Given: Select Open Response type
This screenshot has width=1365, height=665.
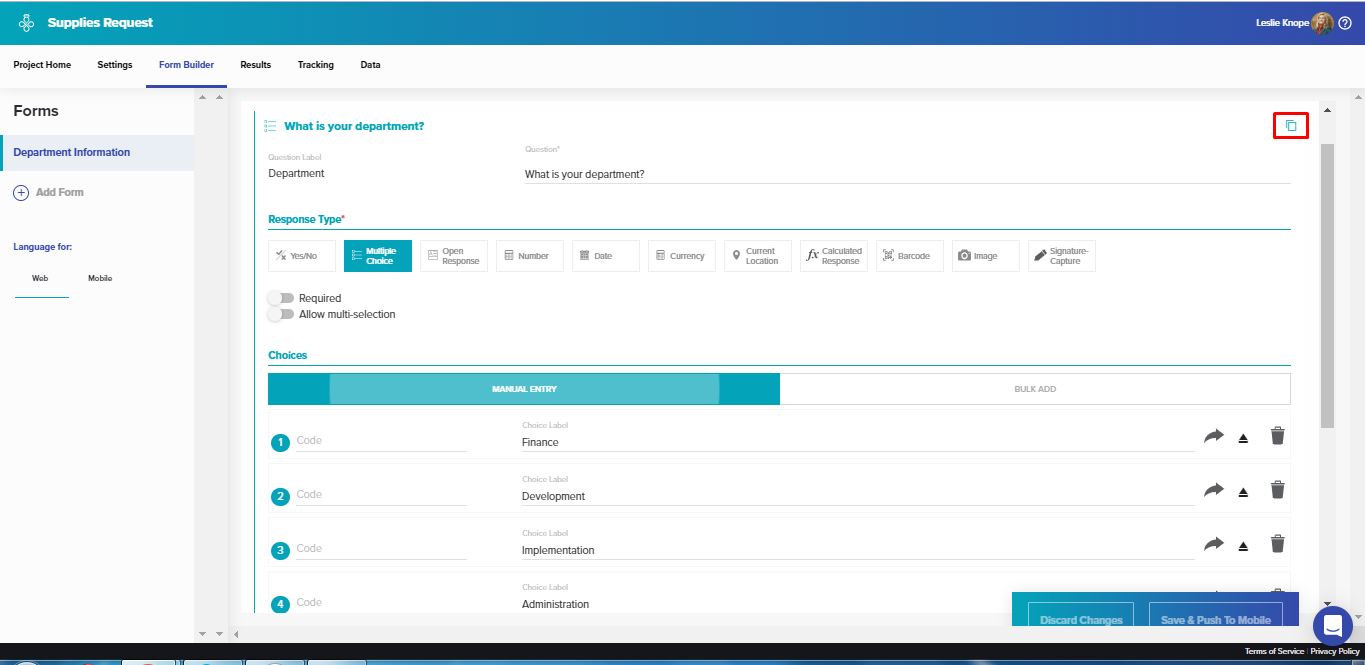Looking at the screenshot, I should tap(454, 256).
